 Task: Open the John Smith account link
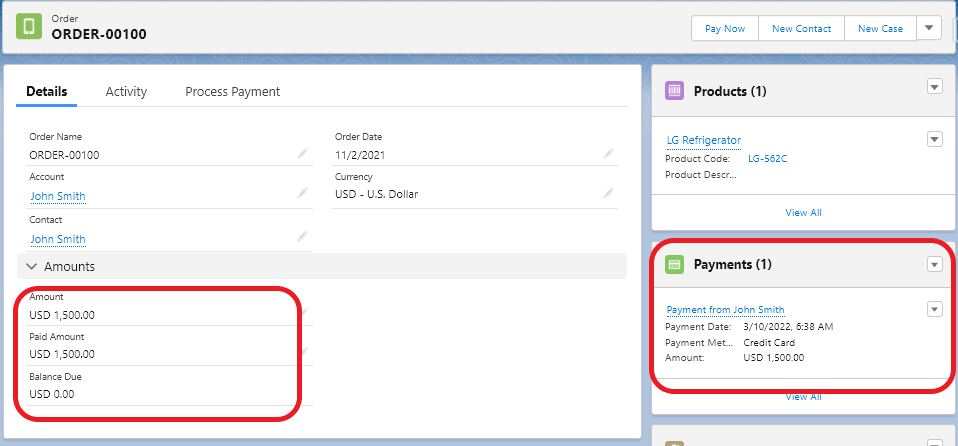58,196
